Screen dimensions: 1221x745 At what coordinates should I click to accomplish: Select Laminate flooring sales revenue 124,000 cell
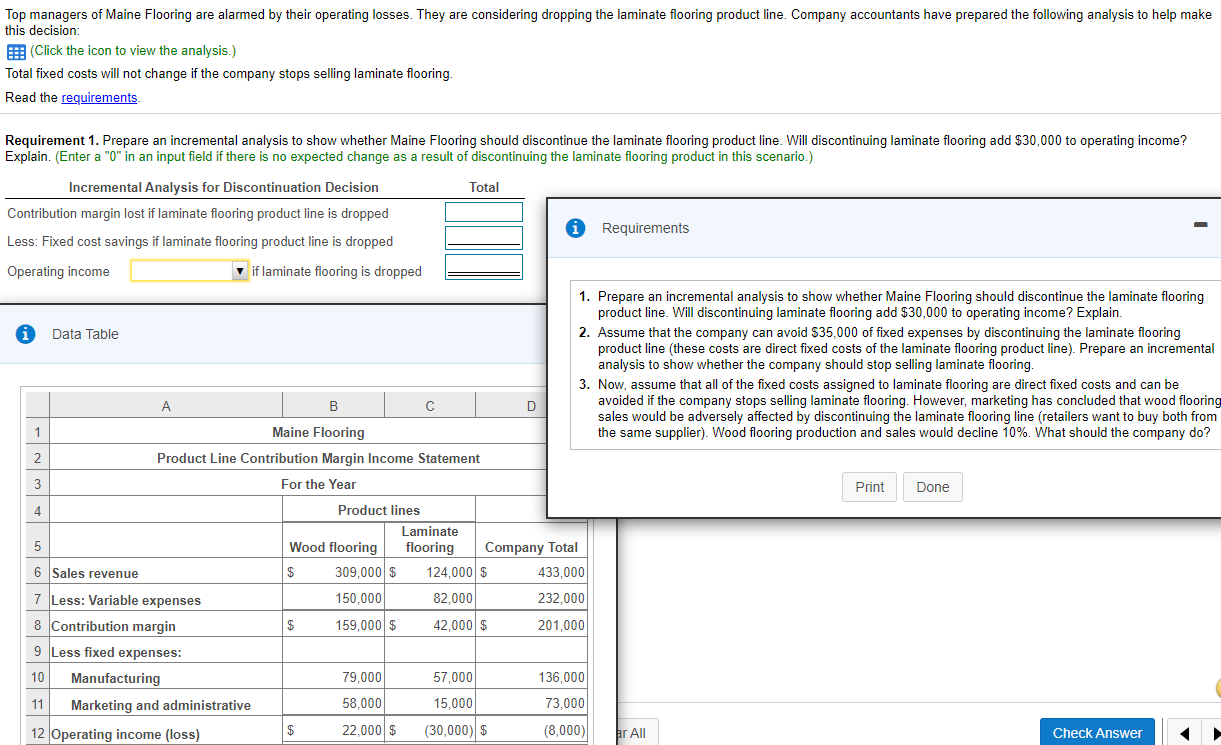click(x=430, y=573)
